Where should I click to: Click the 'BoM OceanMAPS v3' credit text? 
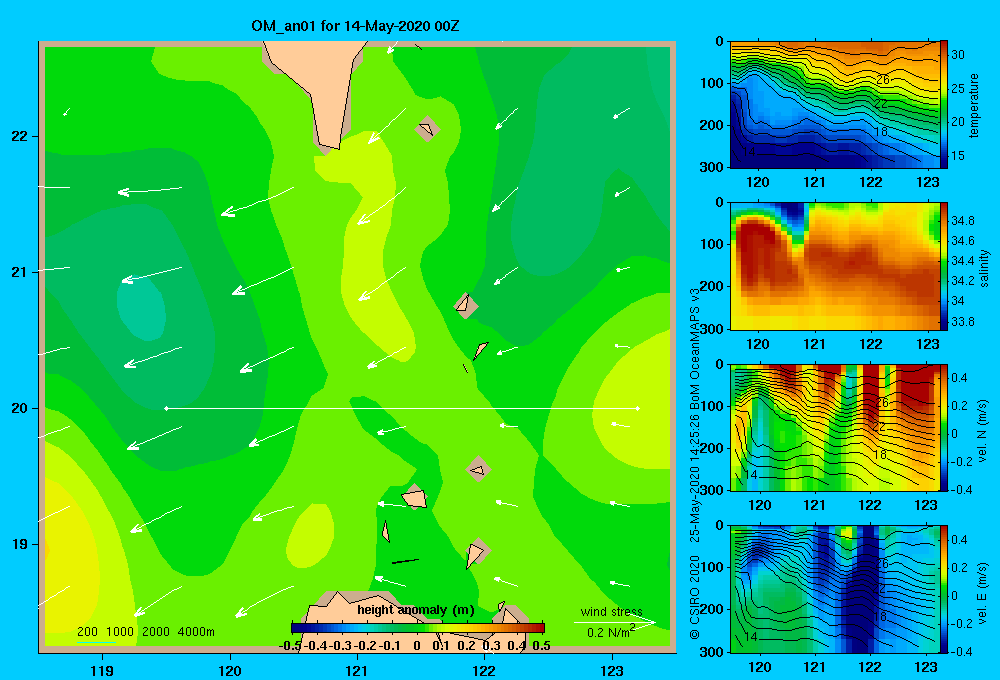tap(695, 348)
